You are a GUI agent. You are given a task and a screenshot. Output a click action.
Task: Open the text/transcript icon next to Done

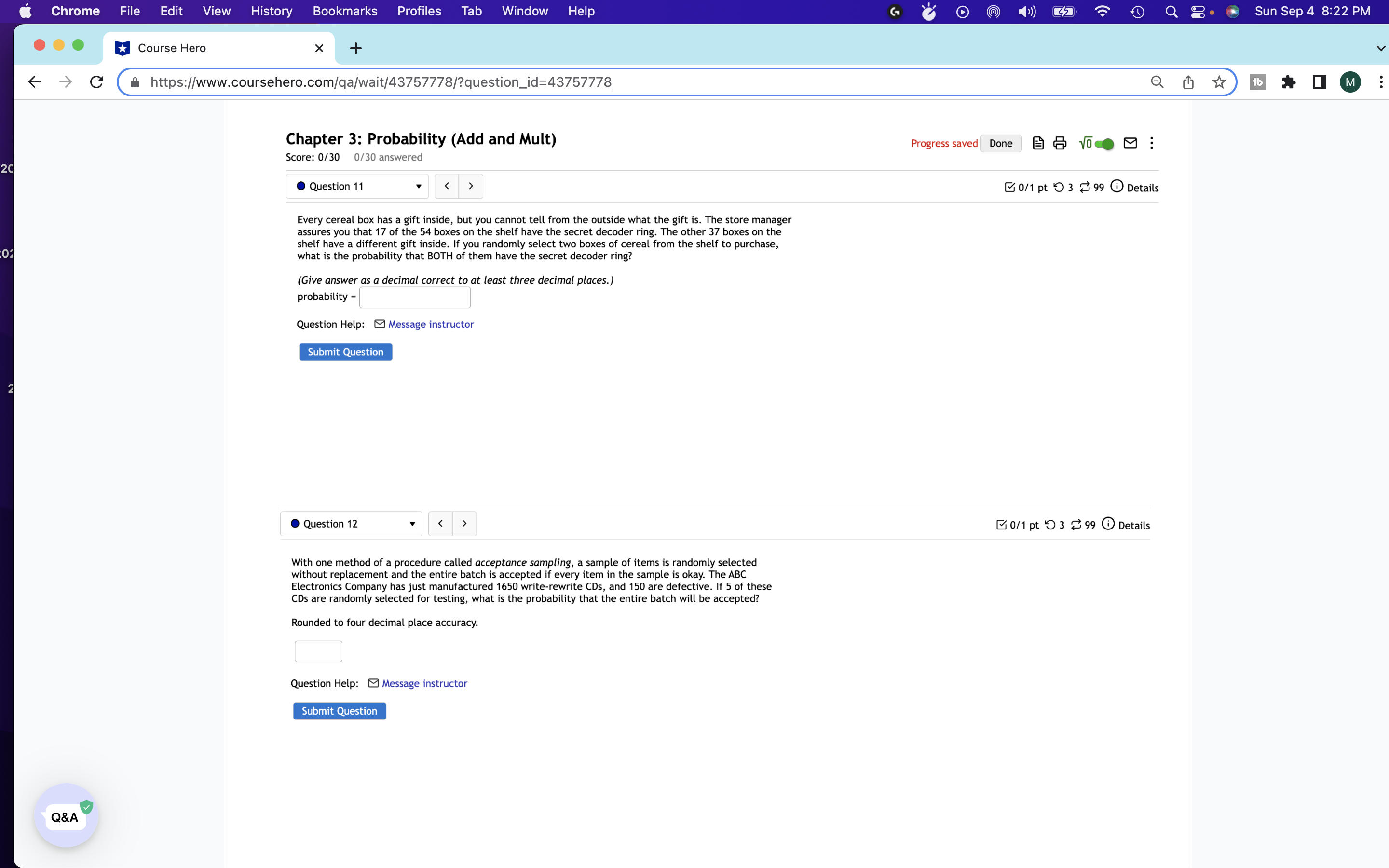pyautogui.click(x=1038, y=143)
